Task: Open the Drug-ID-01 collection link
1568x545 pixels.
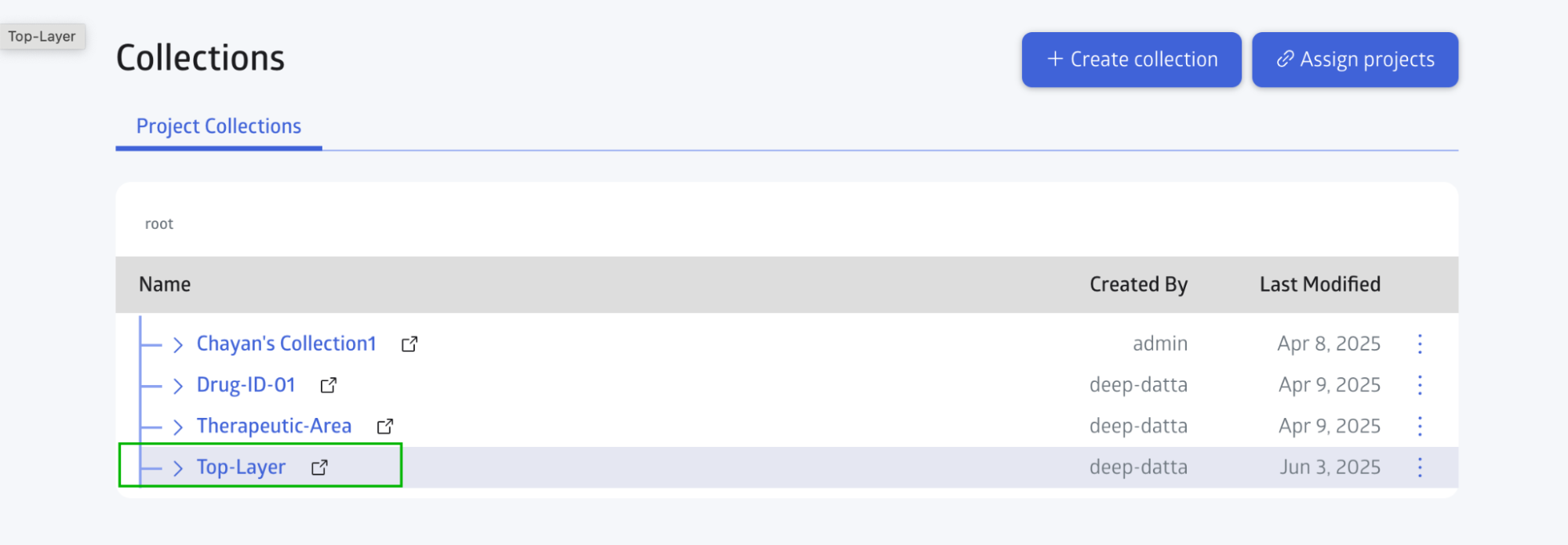Action: click(246, 385)
